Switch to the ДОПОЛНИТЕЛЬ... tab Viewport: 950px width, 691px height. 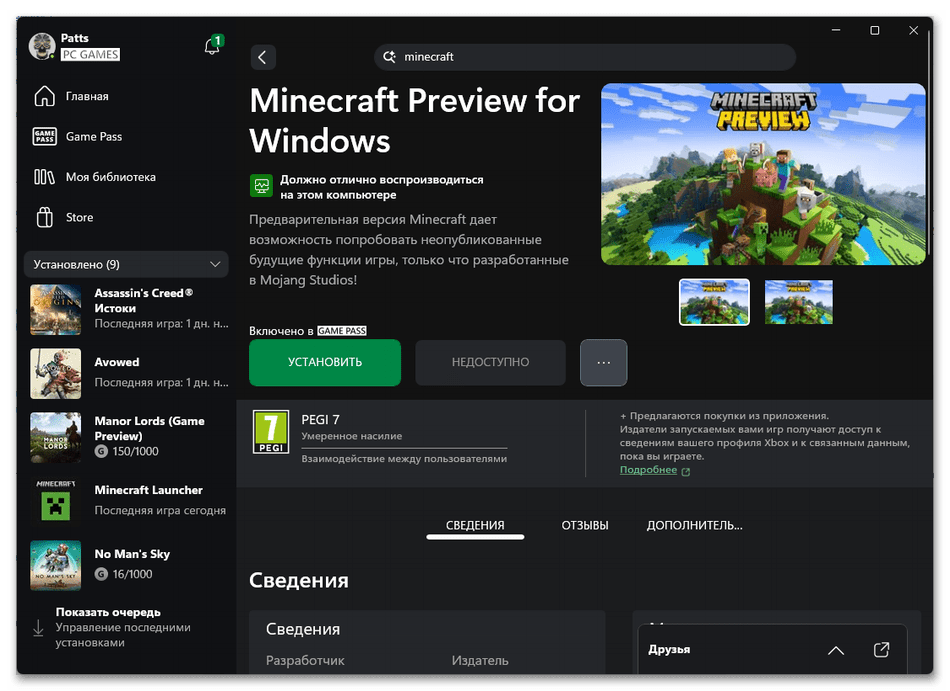tap(694, 526)
